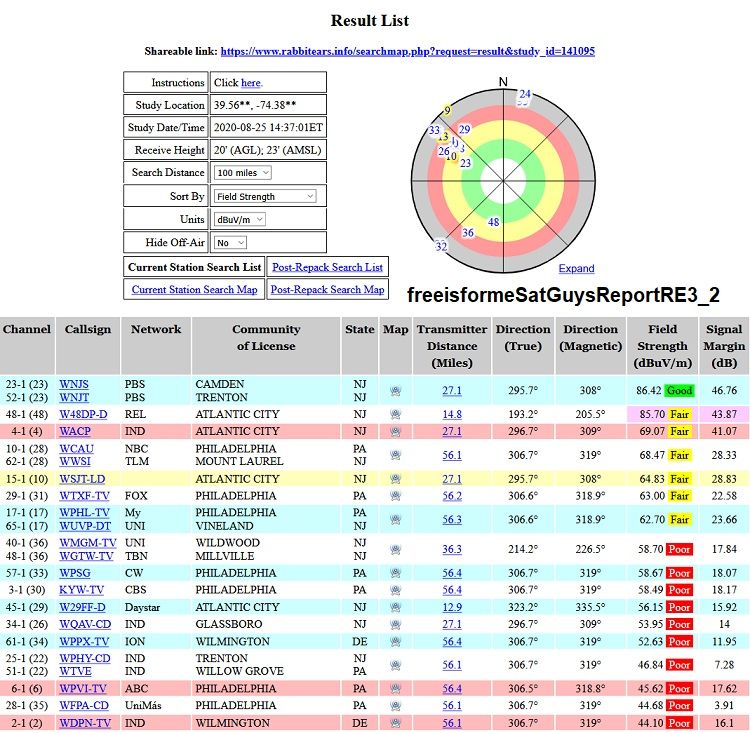The image size is (750, 733).
Task: Open the WPVI-TV callsign link
Action: pos(85,689)
